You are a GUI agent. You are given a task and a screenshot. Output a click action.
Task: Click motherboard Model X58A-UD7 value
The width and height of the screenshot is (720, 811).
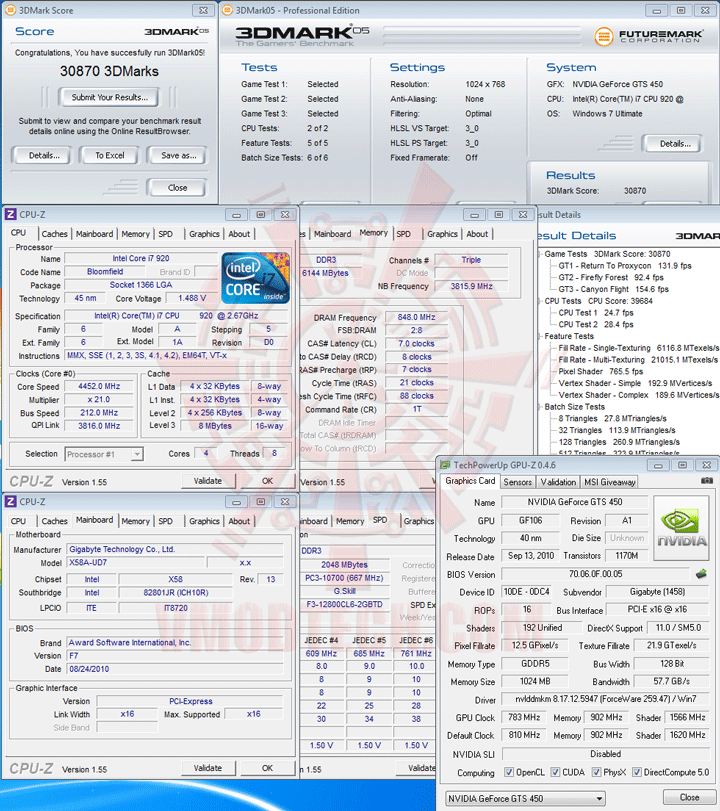136,563
